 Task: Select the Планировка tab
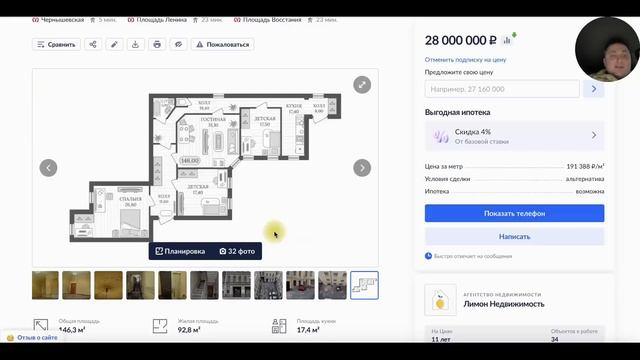tap(180, 251)
